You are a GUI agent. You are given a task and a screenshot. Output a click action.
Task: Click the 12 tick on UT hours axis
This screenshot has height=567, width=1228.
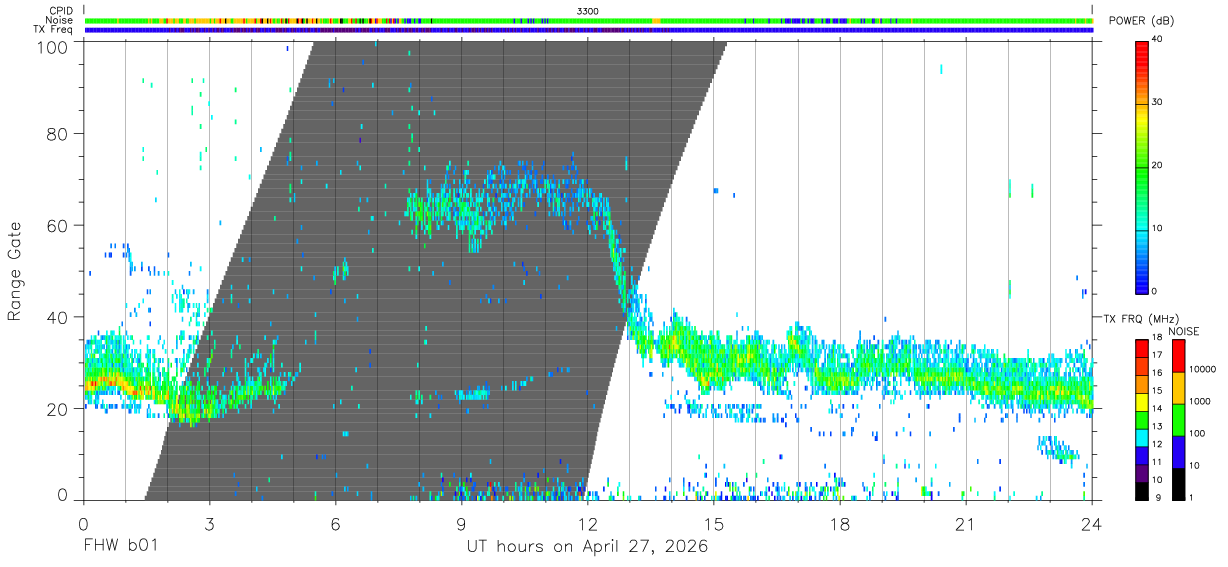coord(588,523)
